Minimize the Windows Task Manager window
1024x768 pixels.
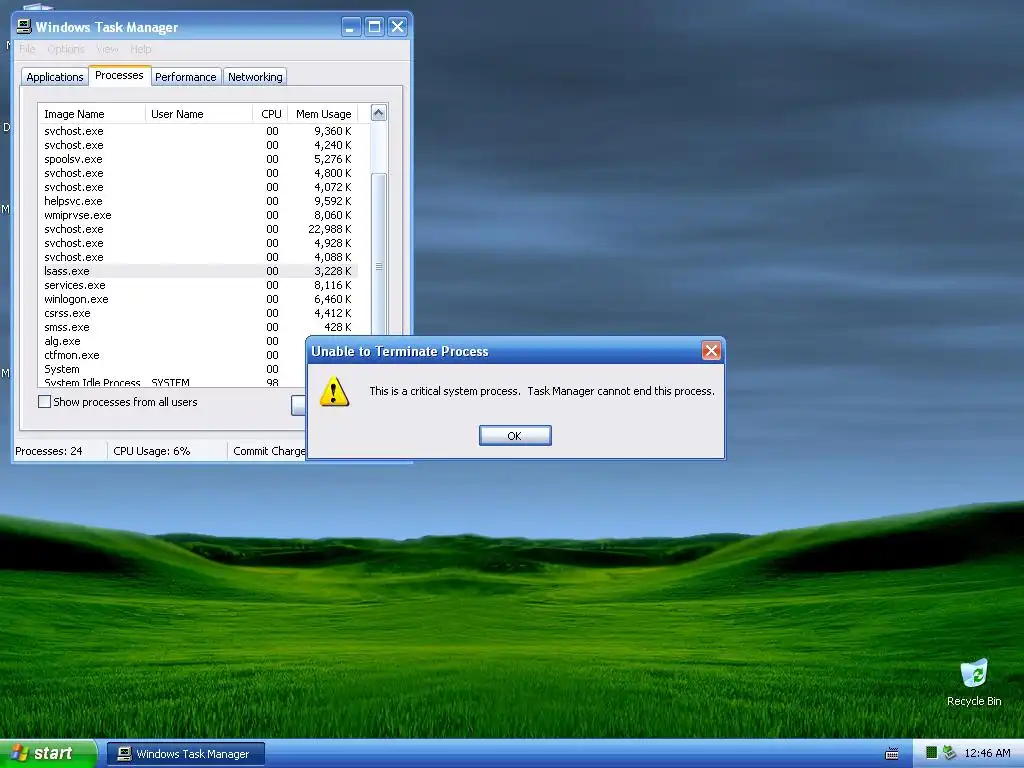[351, 27]
